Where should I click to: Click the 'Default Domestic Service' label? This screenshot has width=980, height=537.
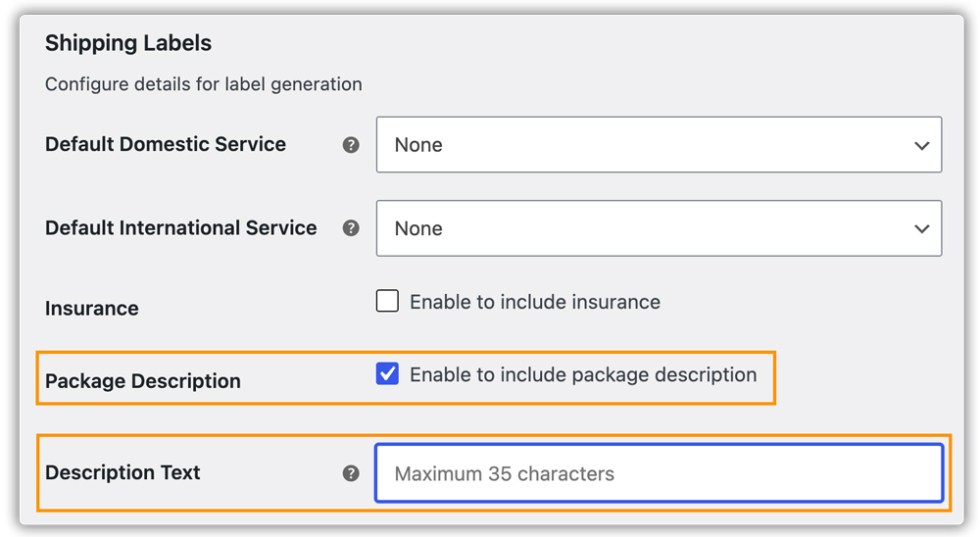166,144
